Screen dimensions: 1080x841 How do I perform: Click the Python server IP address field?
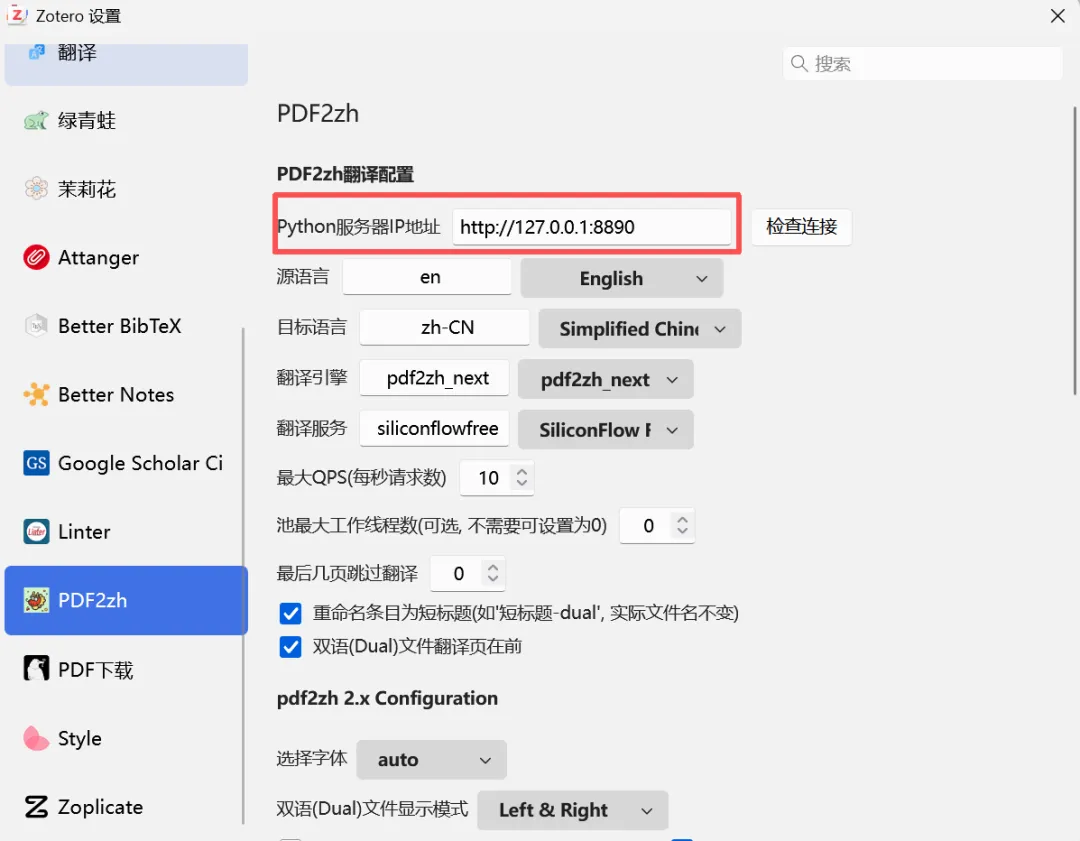(x=592, y=227)
